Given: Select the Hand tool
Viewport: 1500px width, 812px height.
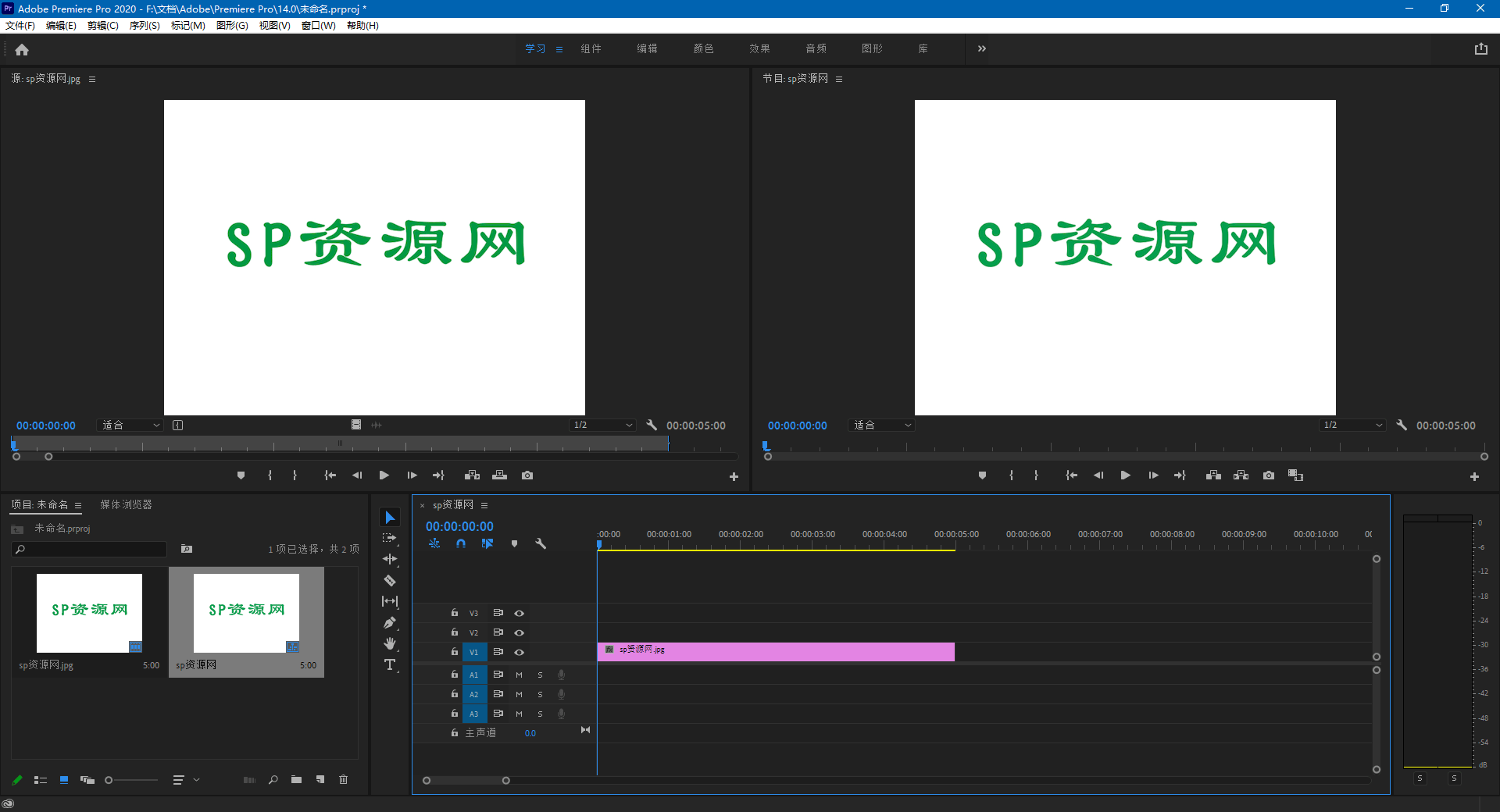Looking at the screenshot, I should point(390,643).
